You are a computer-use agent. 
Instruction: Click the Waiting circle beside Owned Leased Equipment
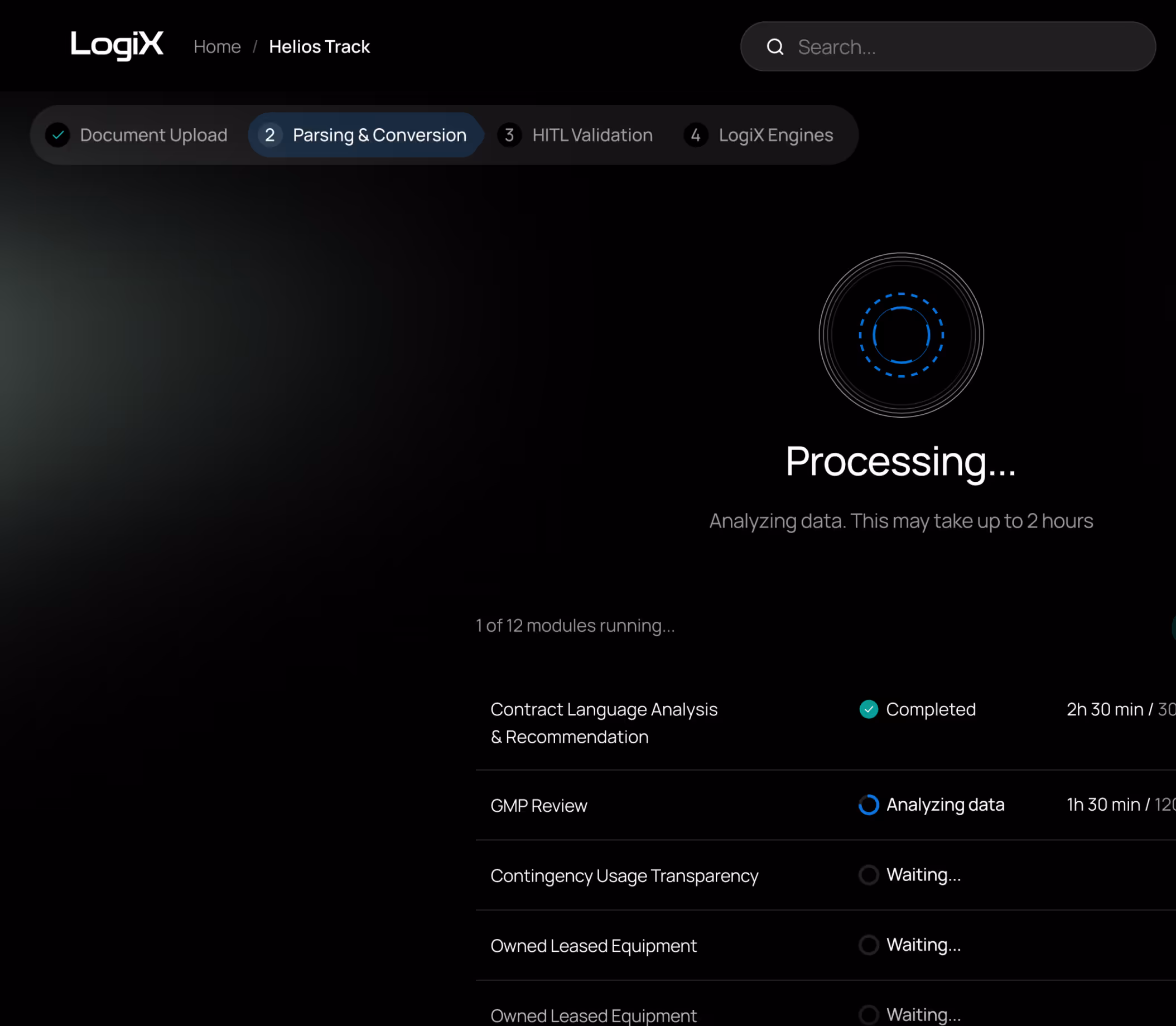pyautogui.click(x=869, y=945)
